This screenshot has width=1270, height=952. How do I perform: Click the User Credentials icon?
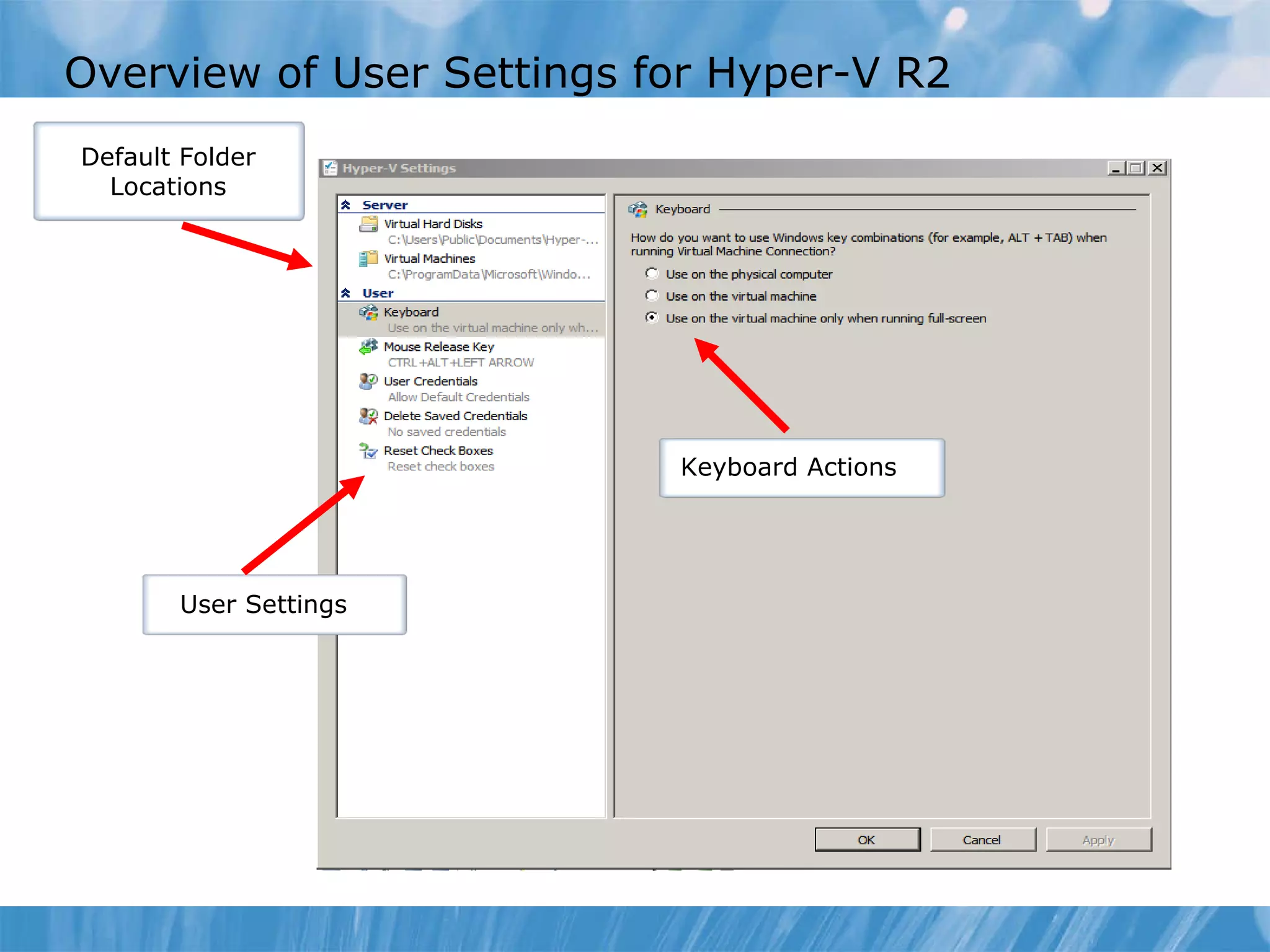(x=368, y=381)
